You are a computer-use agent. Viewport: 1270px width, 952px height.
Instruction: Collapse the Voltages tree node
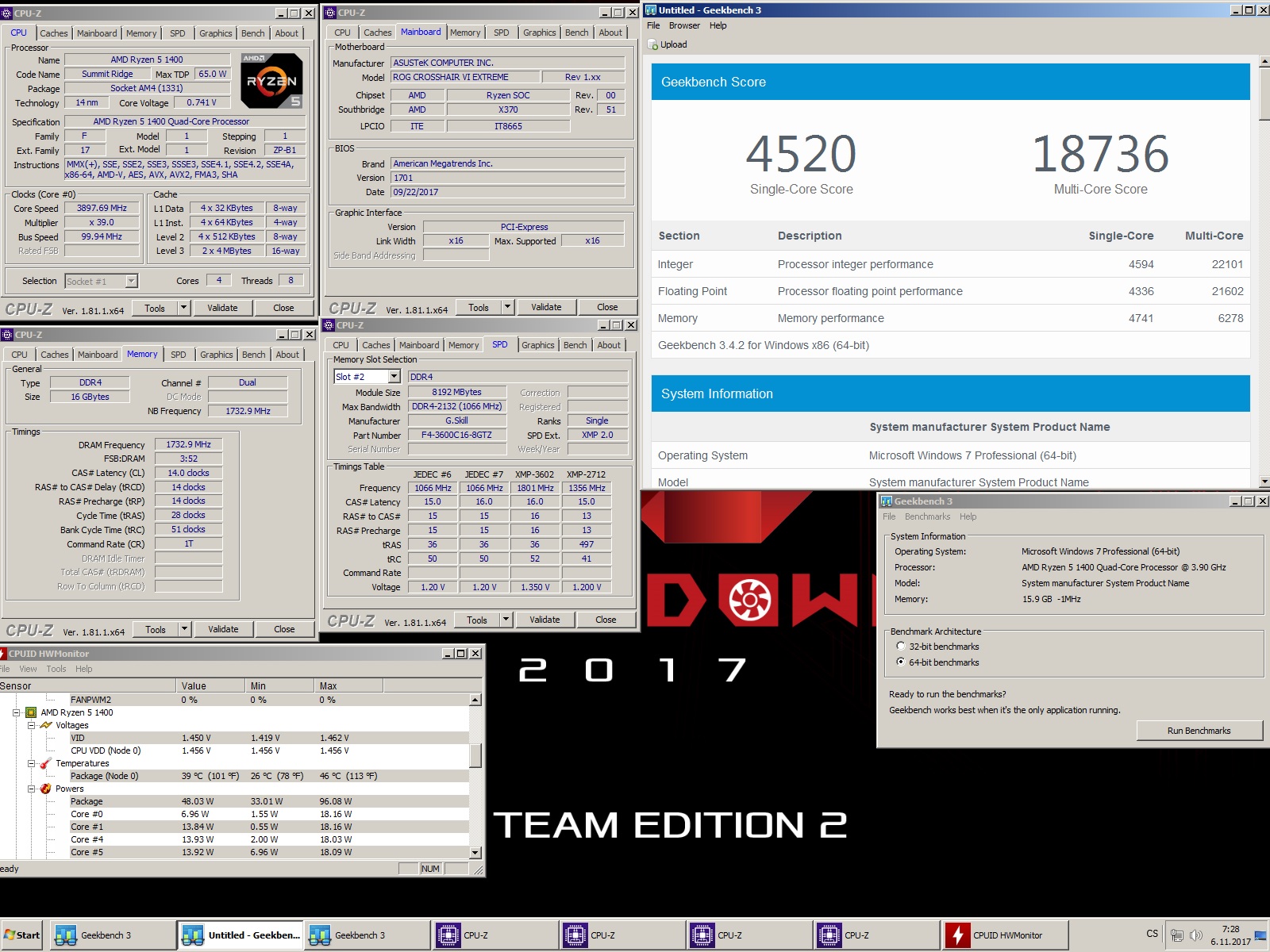pyautogui.click(x=31, y=725)
